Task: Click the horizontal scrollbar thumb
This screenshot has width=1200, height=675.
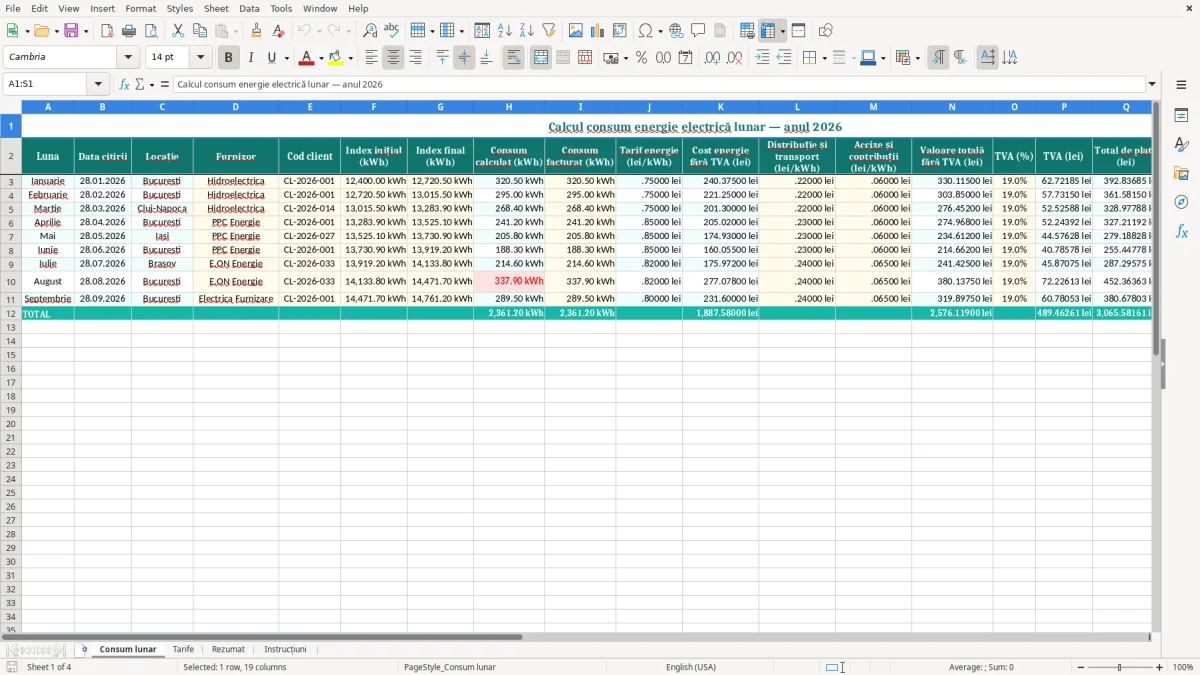Action: 261,637
